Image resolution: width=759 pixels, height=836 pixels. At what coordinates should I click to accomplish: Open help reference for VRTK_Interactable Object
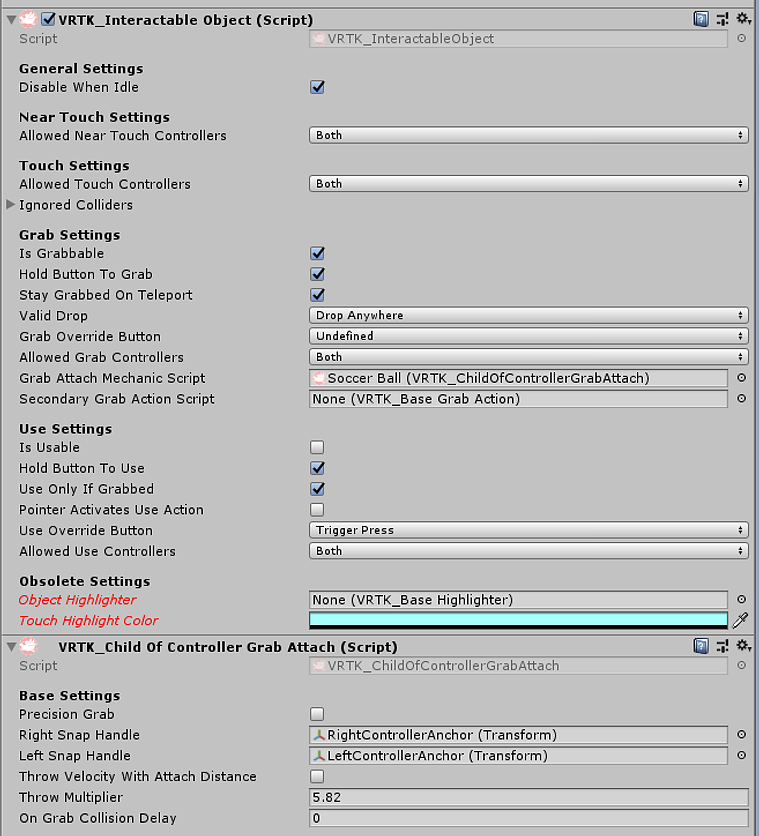[701, 20]
